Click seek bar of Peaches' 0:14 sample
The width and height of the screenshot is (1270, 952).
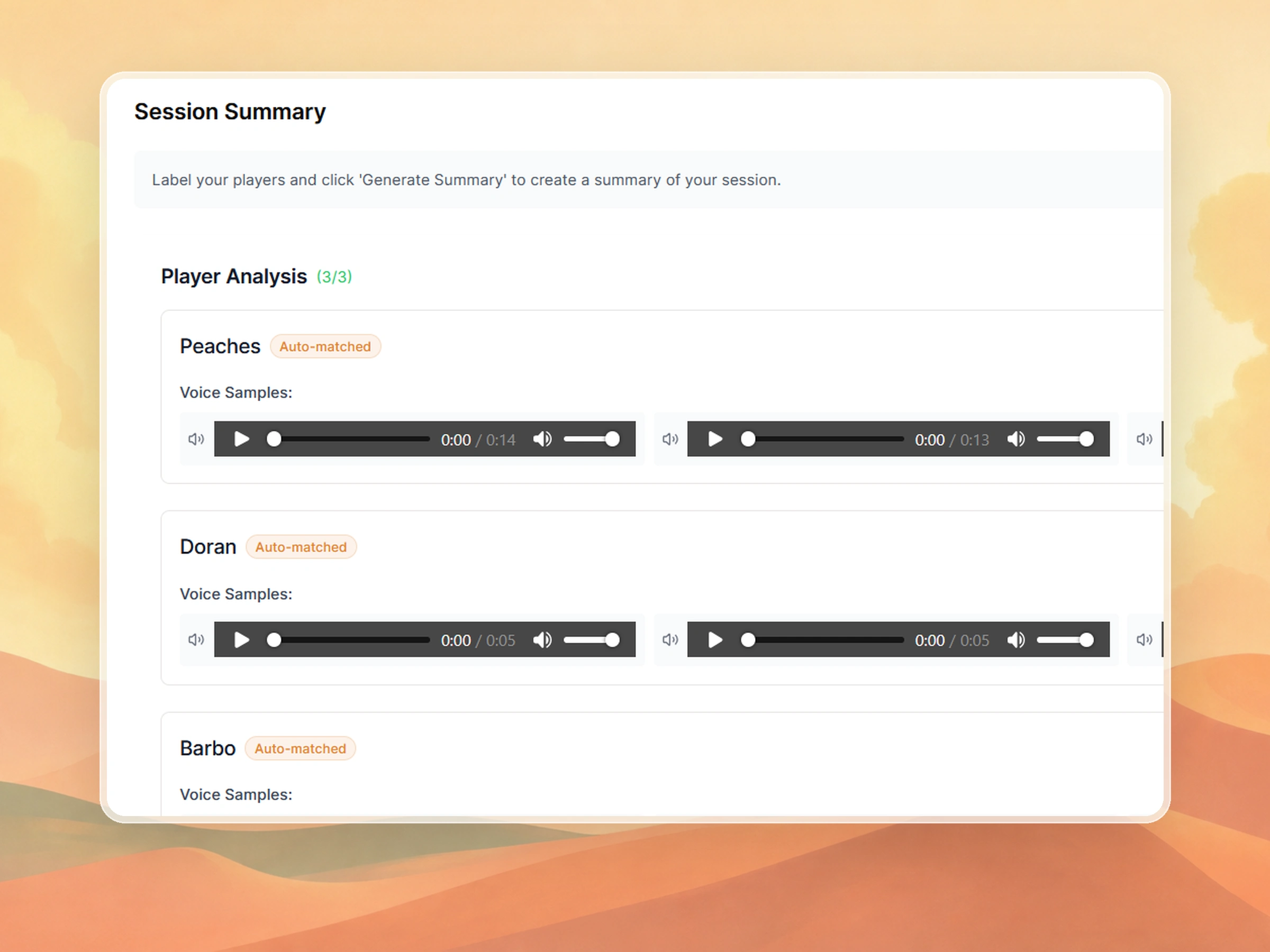tap(349, 440)
